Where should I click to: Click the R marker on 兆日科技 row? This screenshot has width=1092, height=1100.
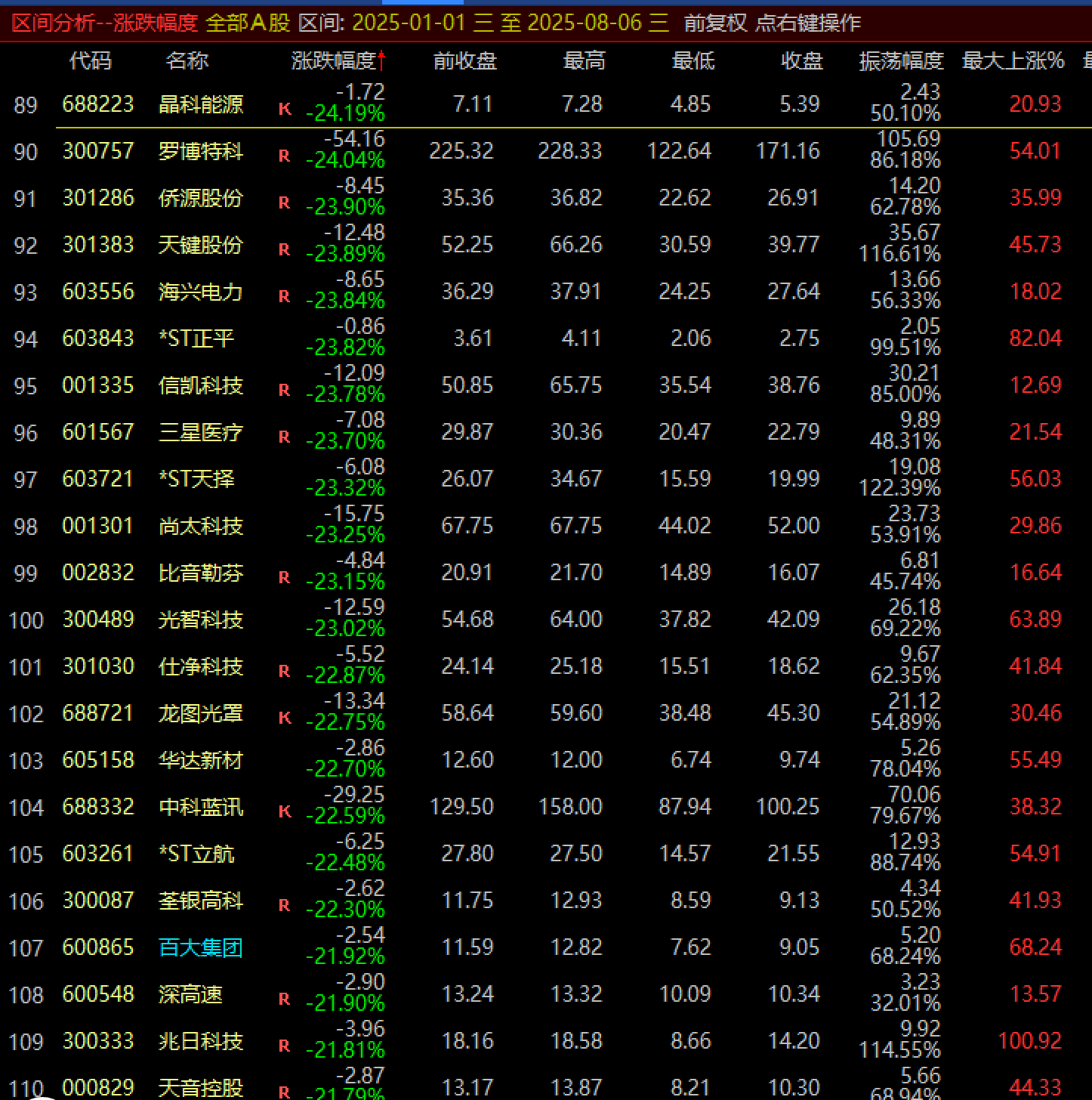pos(285,1046)
